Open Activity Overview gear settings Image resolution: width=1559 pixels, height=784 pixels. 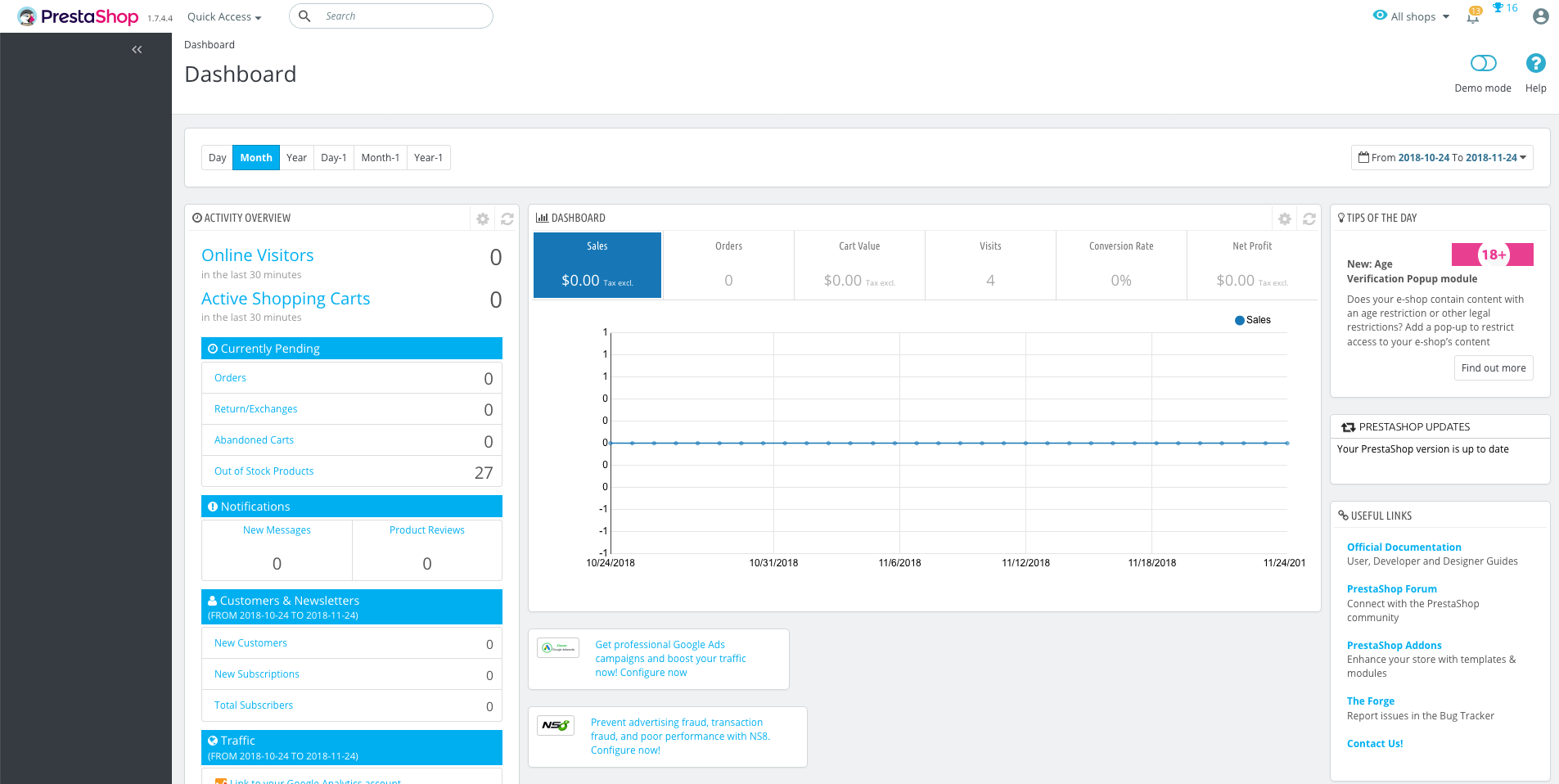[483, 219]
